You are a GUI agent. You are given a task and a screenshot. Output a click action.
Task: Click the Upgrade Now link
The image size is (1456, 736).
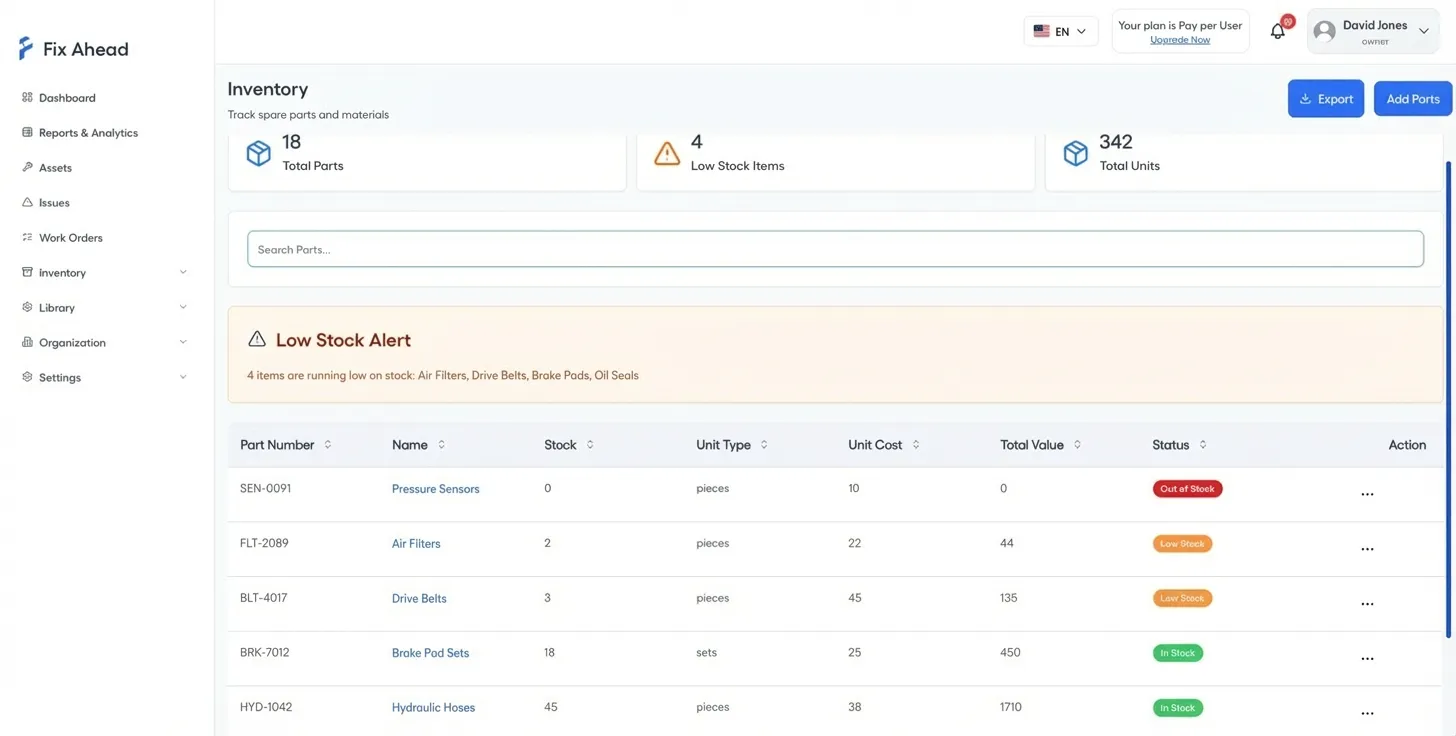tap(1180, 40)
